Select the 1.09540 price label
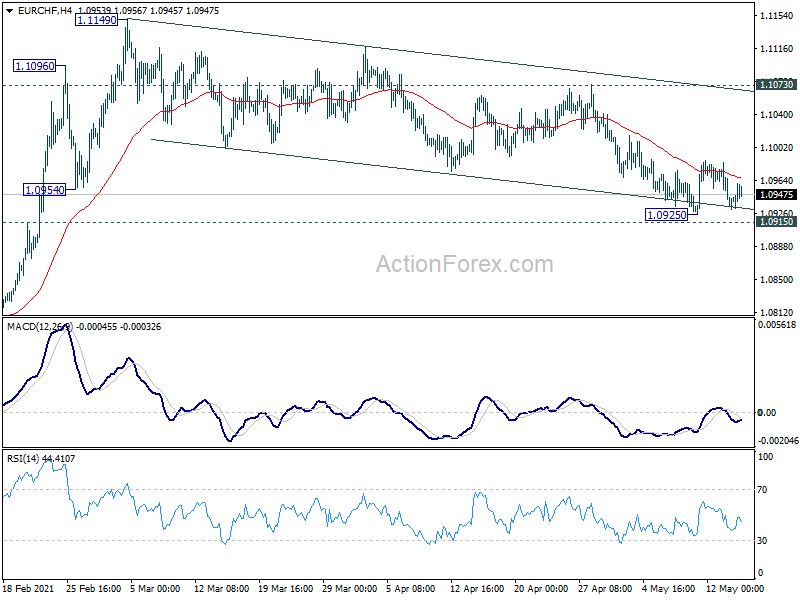Viewport: 800px width, 600px height. point(45,190)
